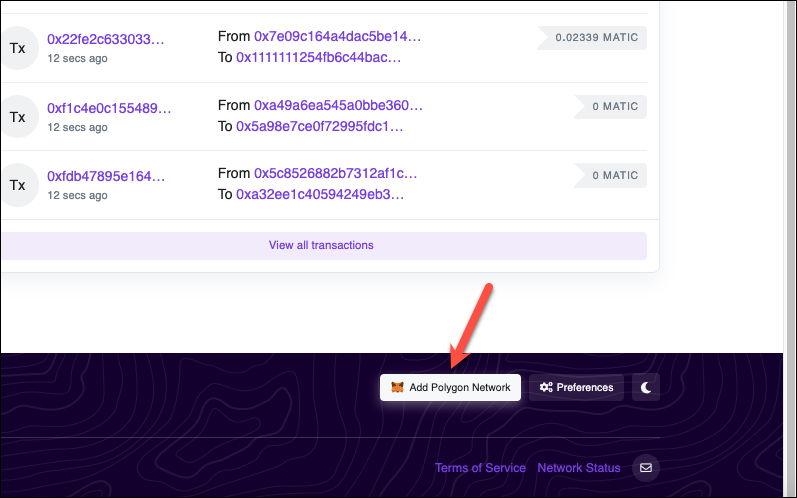Open recipient address 0x1111111254fb6c44bac
The height and width of the screenshot is (498, 797).
[x=319, y=57]
